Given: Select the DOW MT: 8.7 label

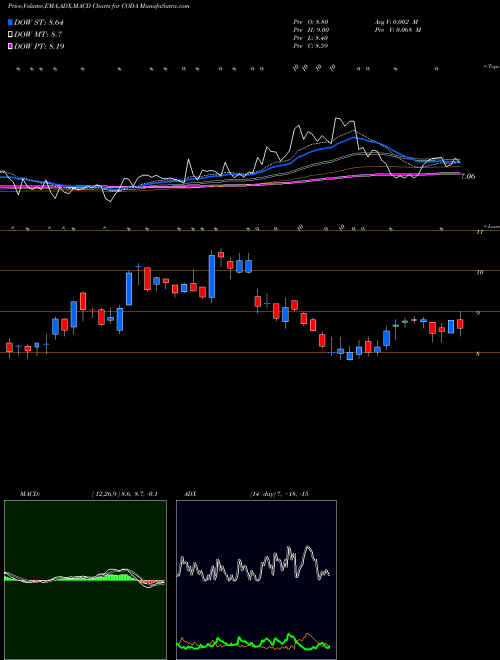Looking at the screenshot, I should pyautogui.click(x=38, y=35).
